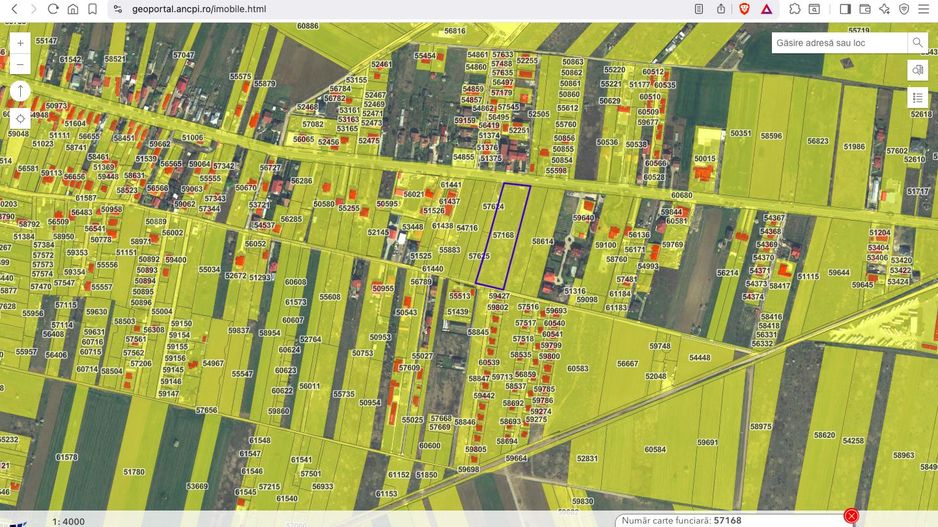Select parcel labeled 61578
938x527 pixels.
point(66,457)
